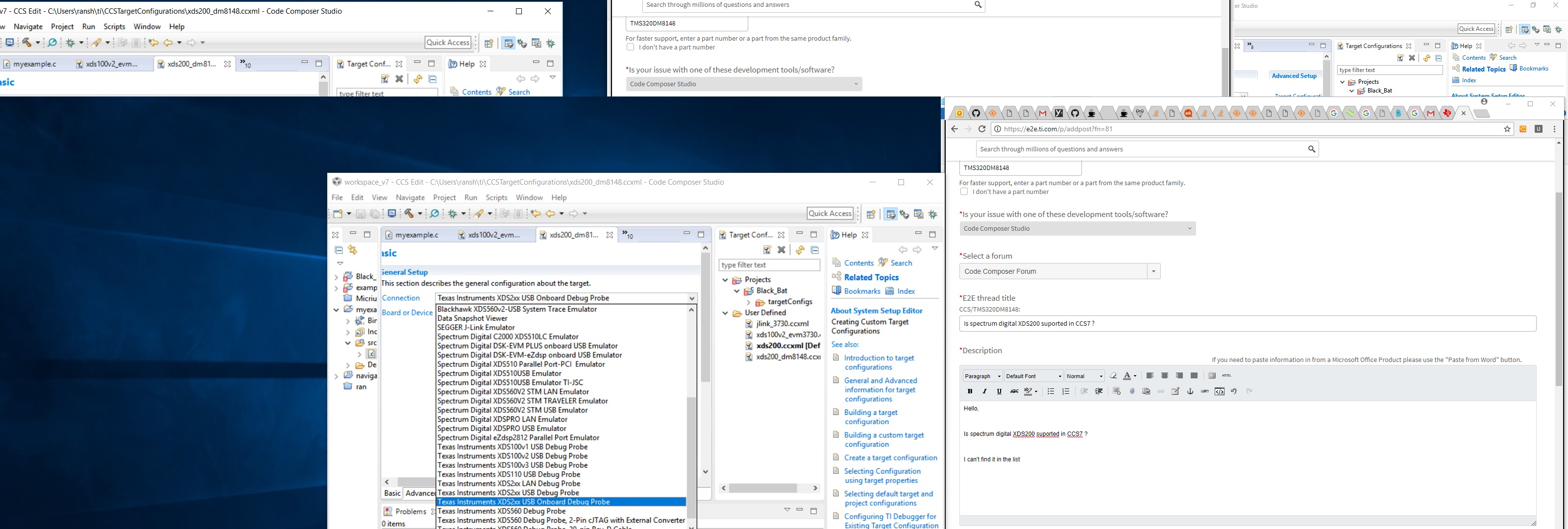Expand the targetConfigs folder node

tap(748, 303)
